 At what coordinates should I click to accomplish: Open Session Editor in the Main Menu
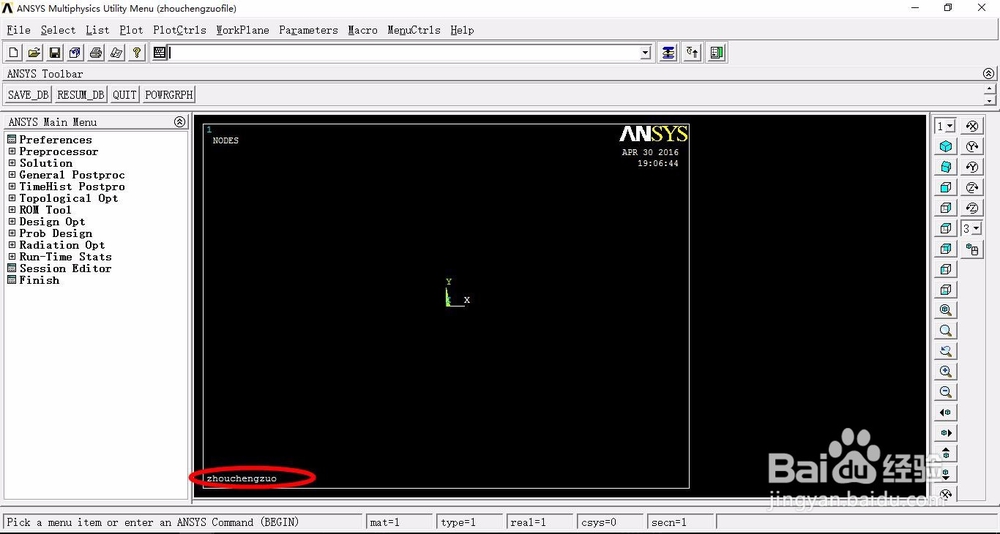click(x=65, y=268)
